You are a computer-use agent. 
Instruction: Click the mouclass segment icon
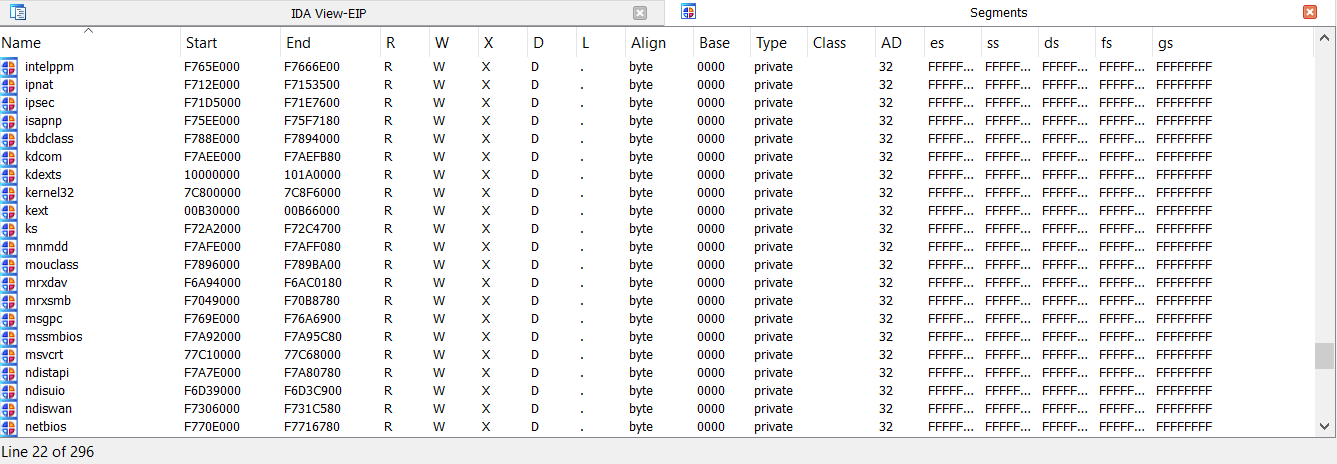9,265
